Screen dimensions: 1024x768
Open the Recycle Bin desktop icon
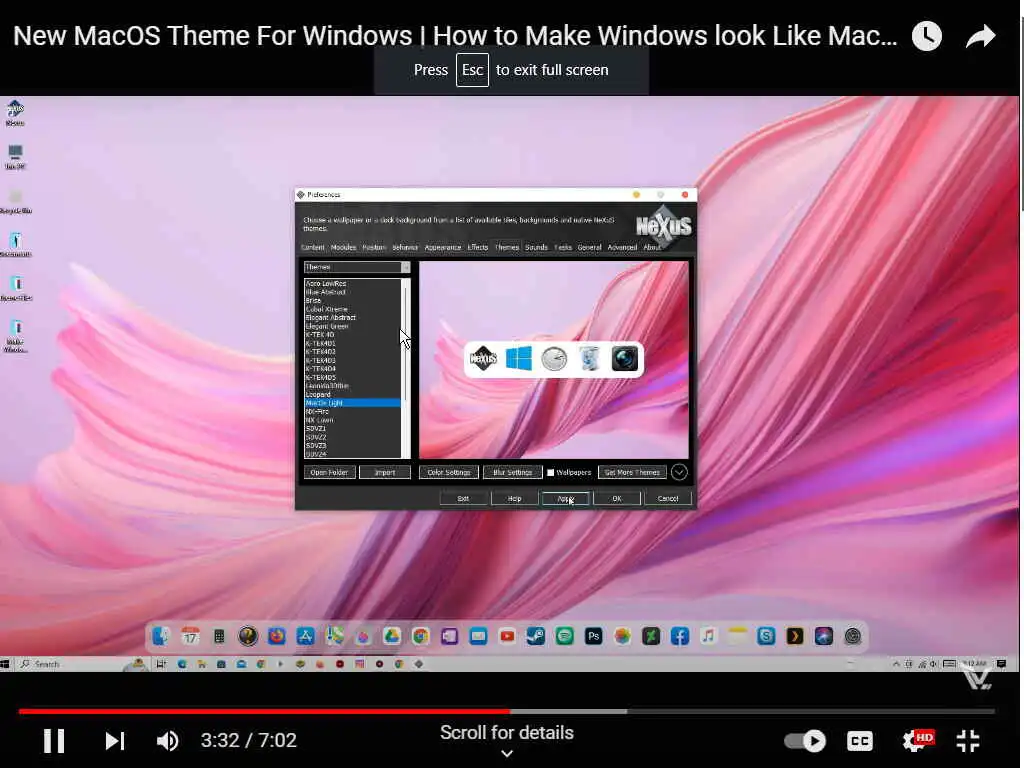[16, 201]
